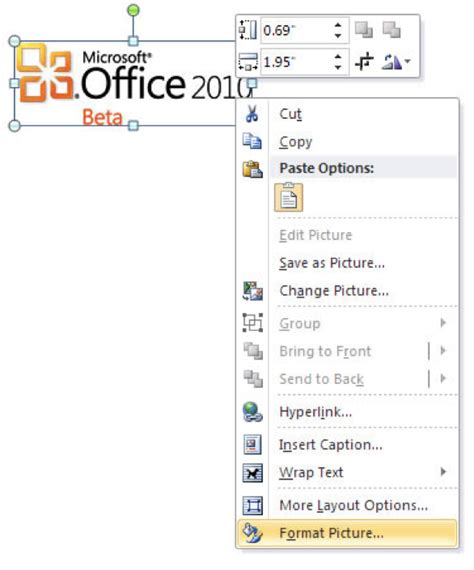This screenshot has width=474, height=570.
Task: Click the green rotation handle above the logo
Action: point(133,10)
